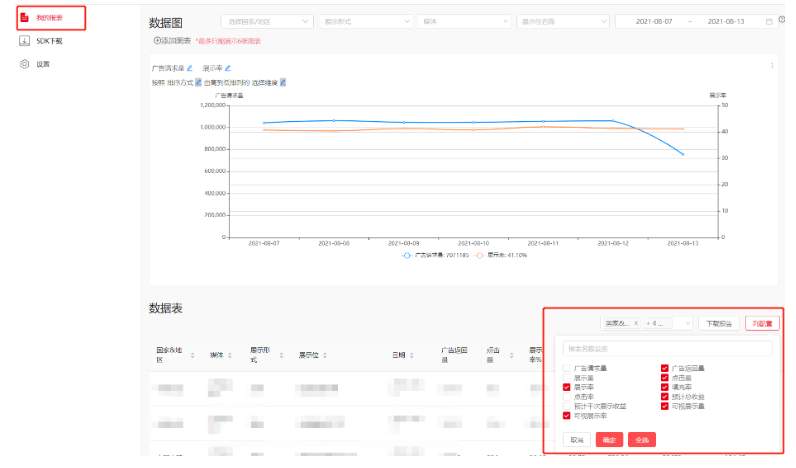796x468 pixels.
Task: Open the SDK下载 sidebar item
Action: click(49, 41)
